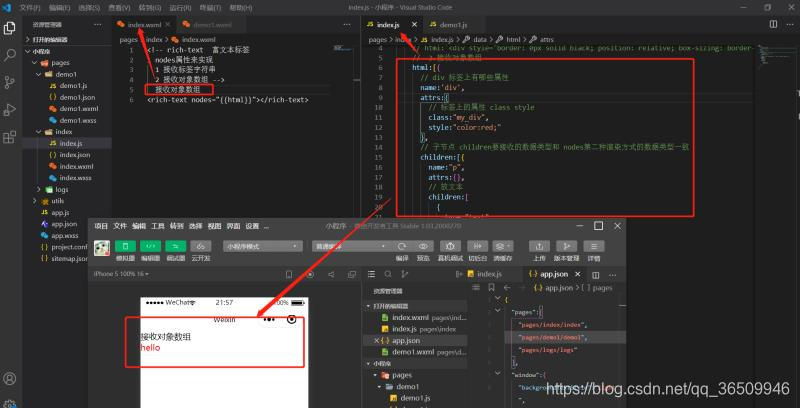Click the WeChat simulator capsule close circle
The image size is (800, 408).
click(292, 320)
